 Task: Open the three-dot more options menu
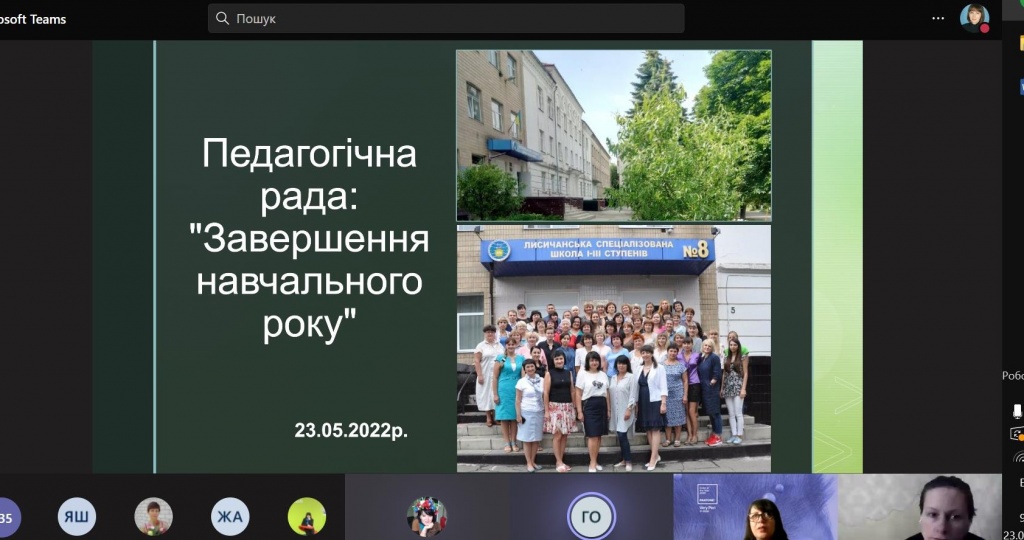click(937, 18)
